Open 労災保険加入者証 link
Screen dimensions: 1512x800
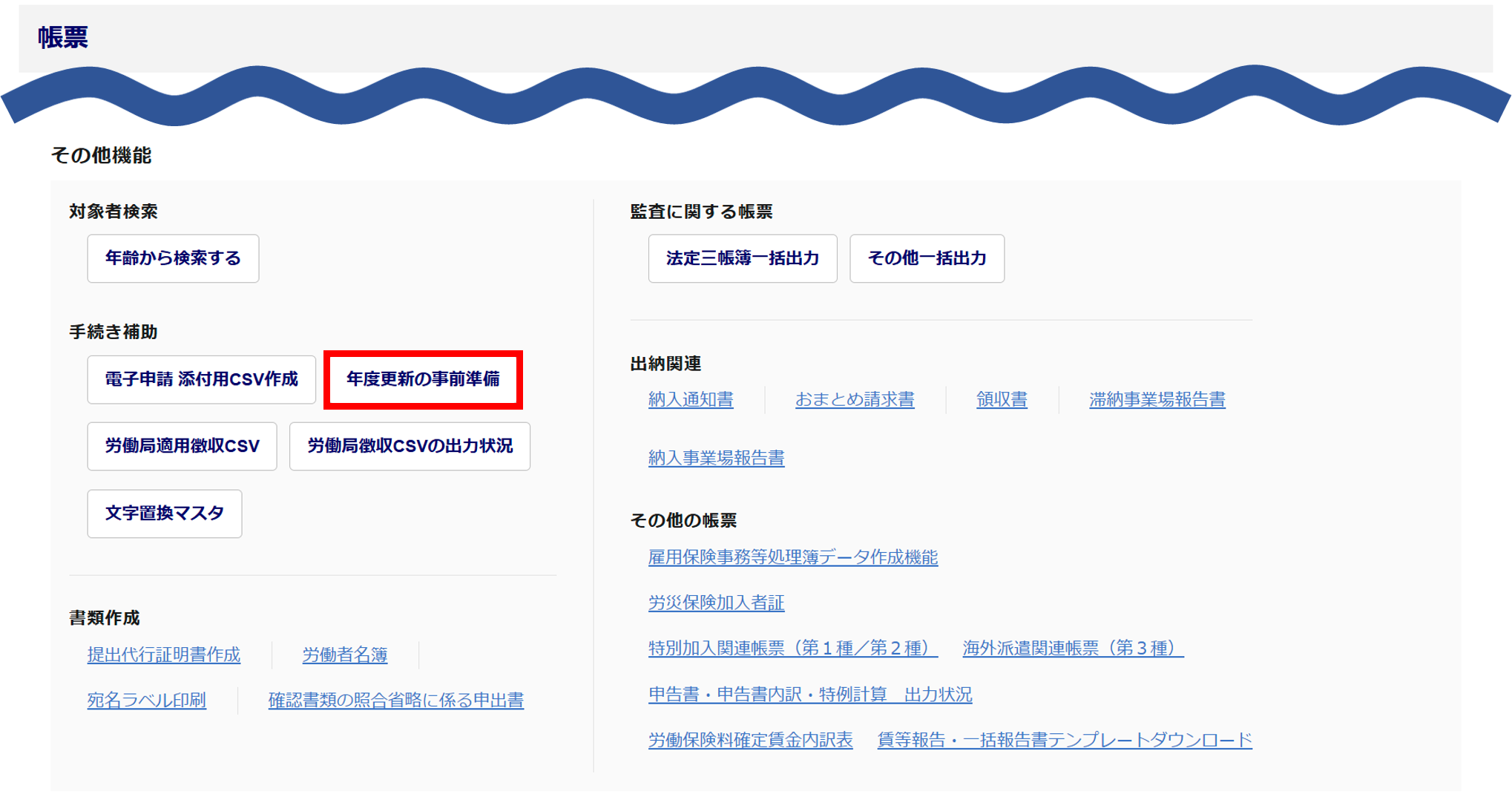tap(716, 603)
